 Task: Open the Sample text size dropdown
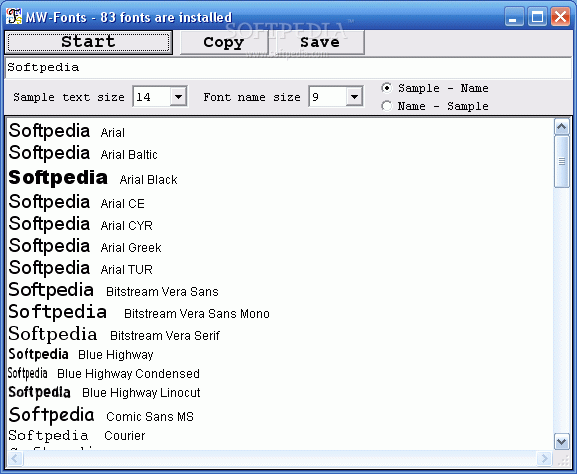point(179,97)
